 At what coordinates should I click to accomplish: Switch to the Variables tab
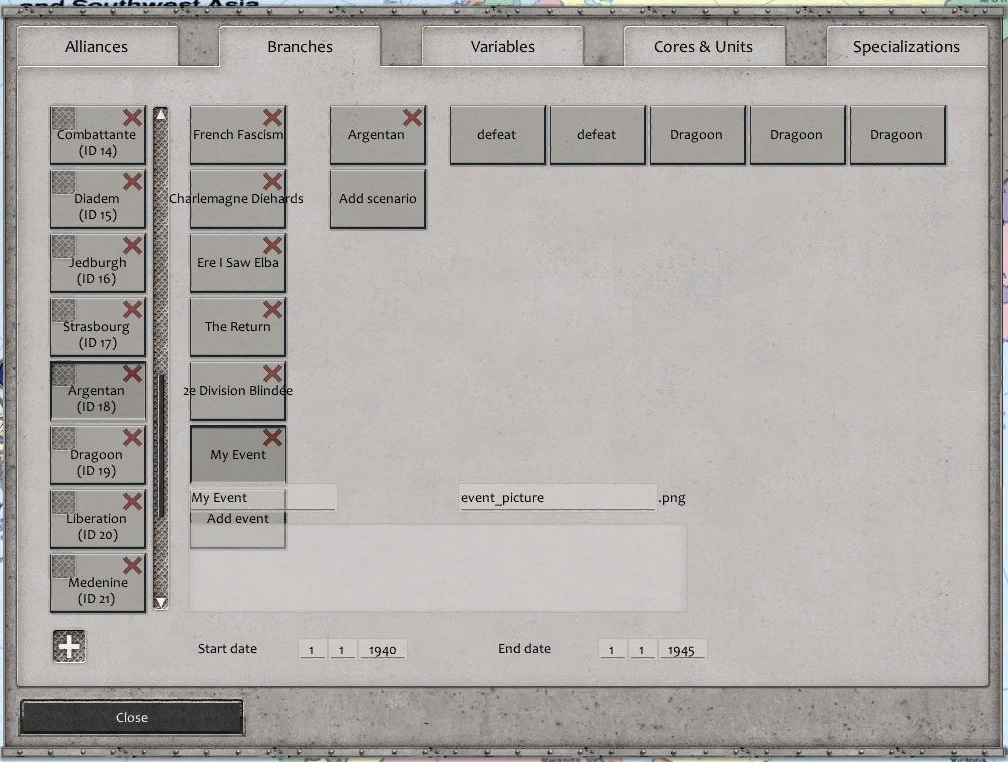502,46
